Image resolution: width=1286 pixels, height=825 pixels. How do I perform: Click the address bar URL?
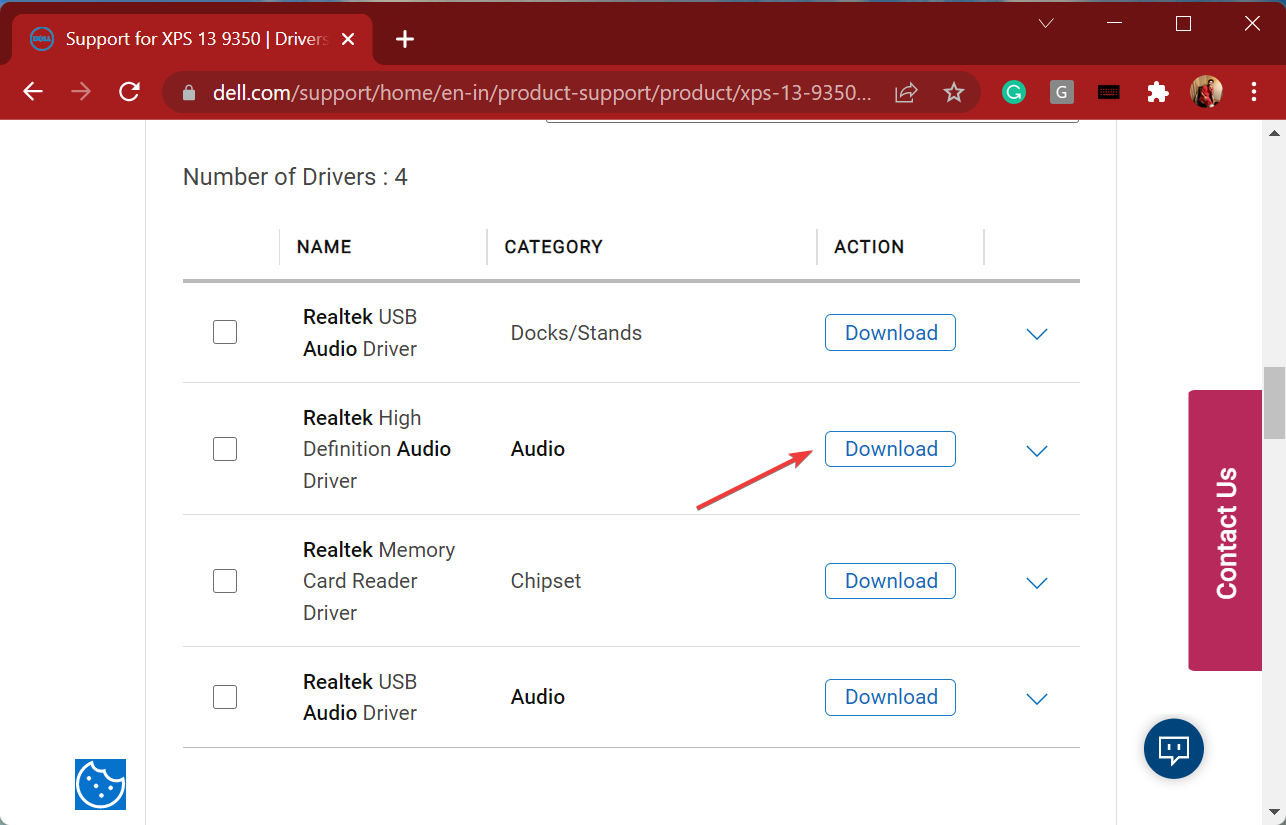pyautogui.click(x=542, y=93)
